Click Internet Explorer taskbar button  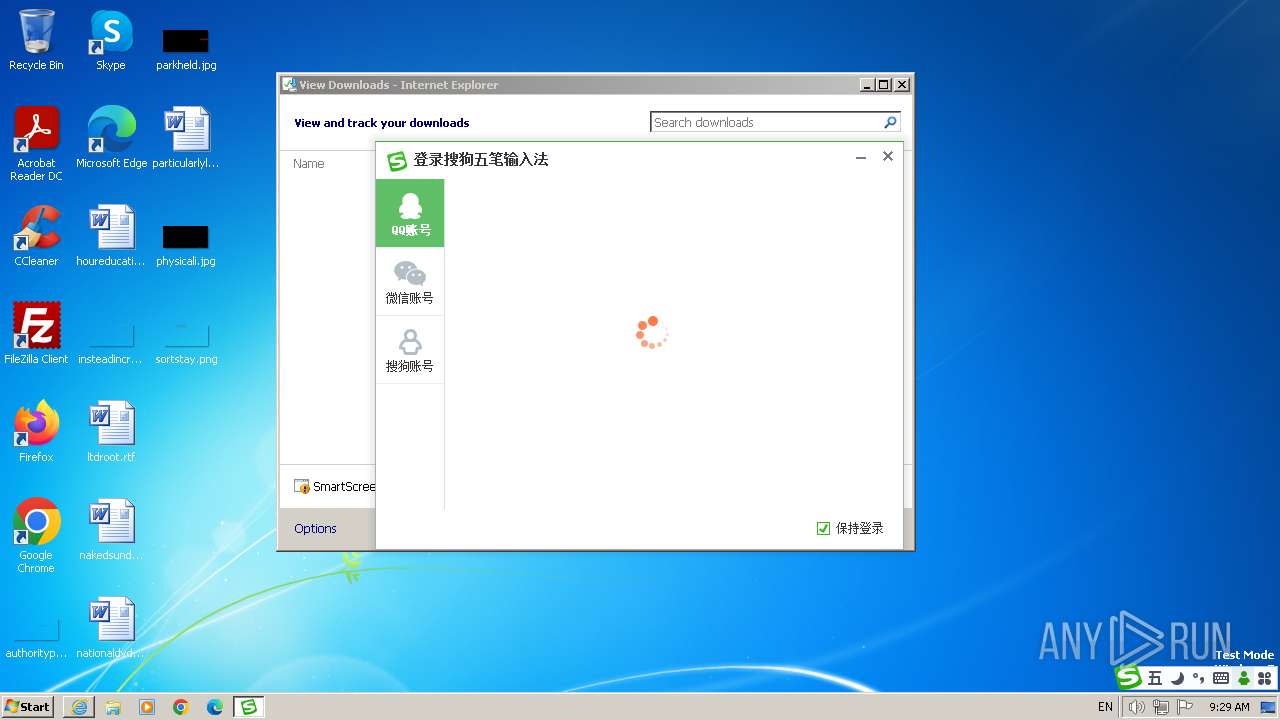click(x=79, y=707)
